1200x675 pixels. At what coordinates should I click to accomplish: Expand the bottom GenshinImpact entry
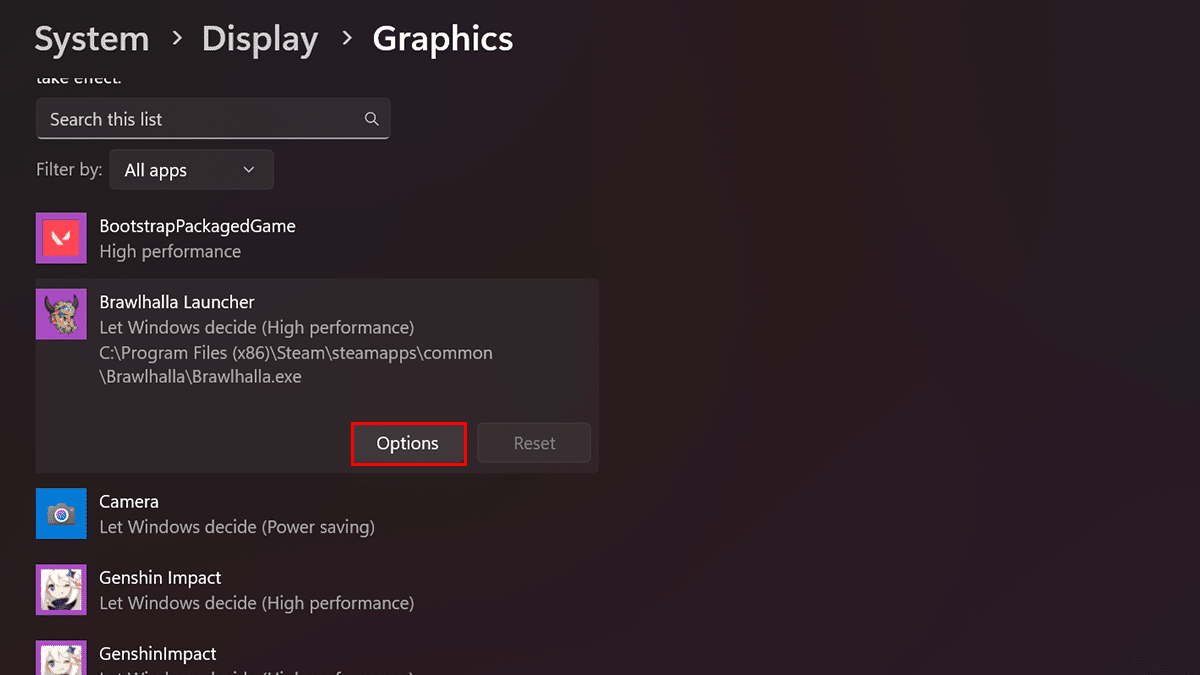click(x=157, y=654)
